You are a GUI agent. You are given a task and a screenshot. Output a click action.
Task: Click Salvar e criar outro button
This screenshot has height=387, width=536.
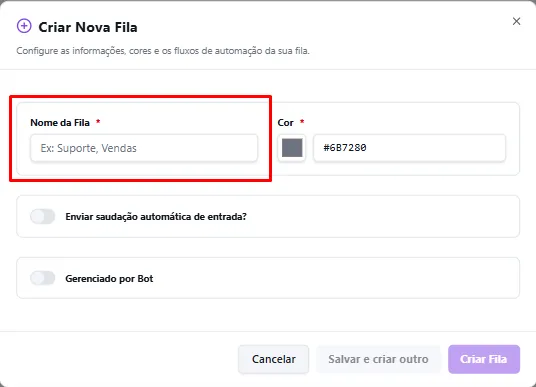pos(378,359)
